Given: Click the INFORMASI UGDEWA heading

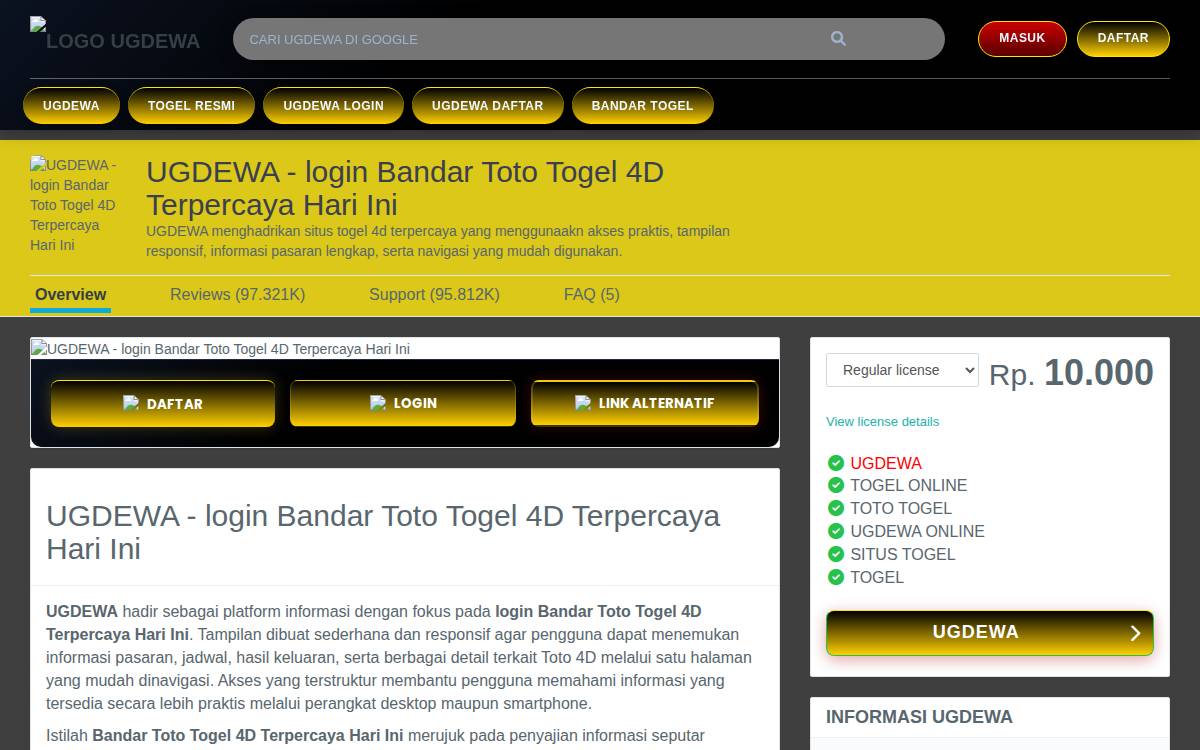Looking at the screenshot, I should click(919, 717).
